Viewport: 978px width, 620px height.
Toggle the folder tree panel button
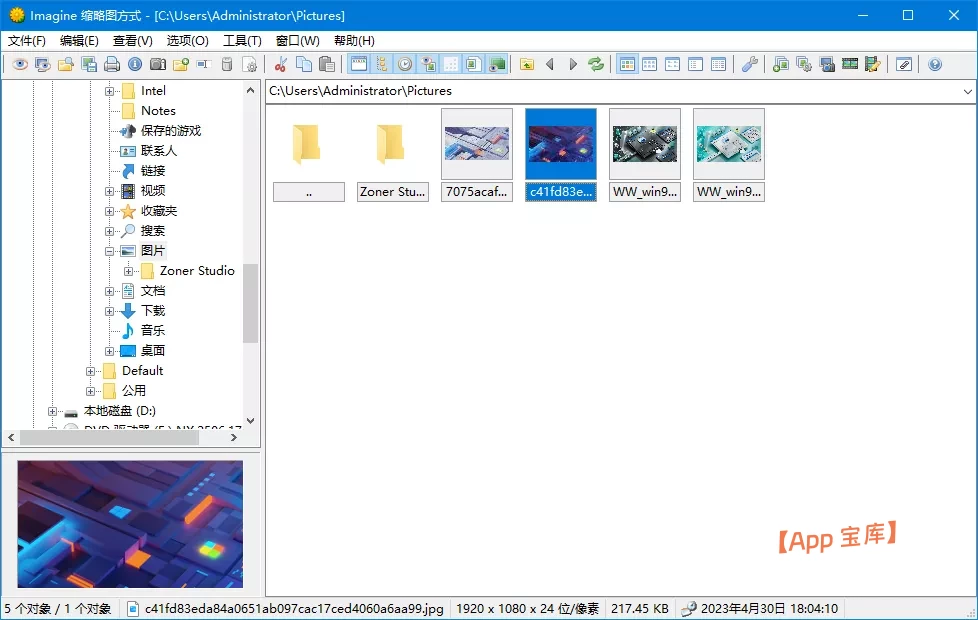tap(382, 64)
